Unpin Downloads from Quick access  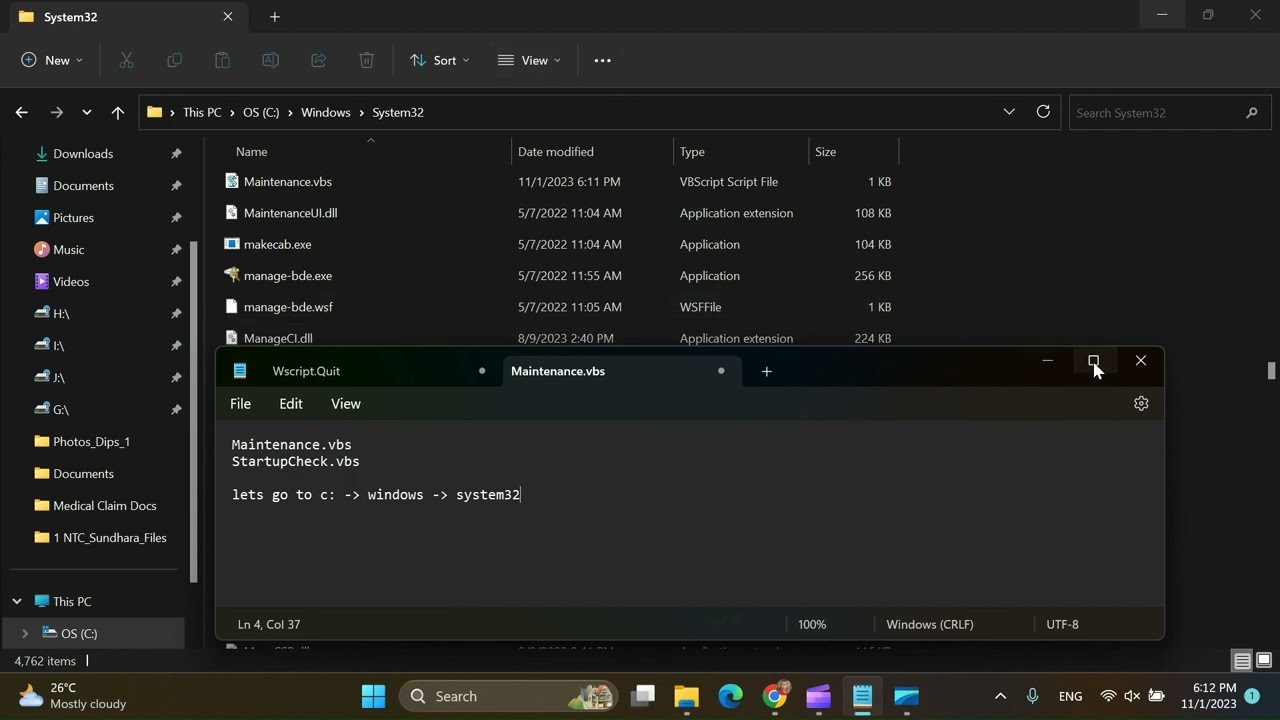click(176, 154)
